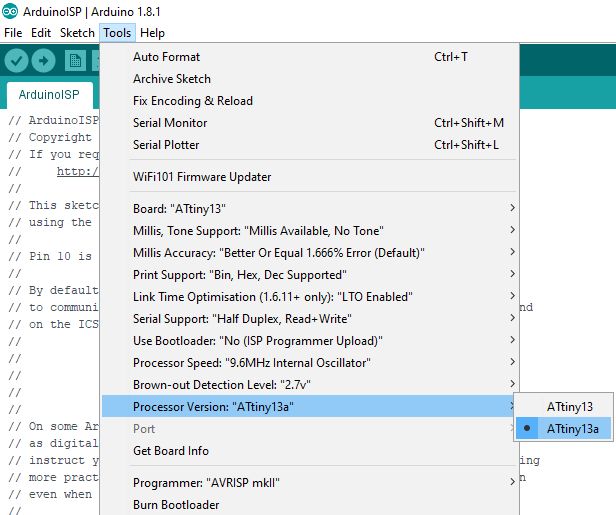Click the Upload arrow toolbar icon
This screenshot has width=616, height=515.
[43, 61]
